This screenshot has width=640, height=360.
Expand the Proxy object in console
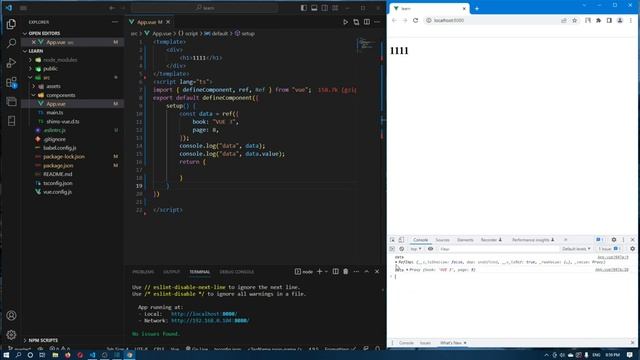pyautogui.click(x=407, y=270)
